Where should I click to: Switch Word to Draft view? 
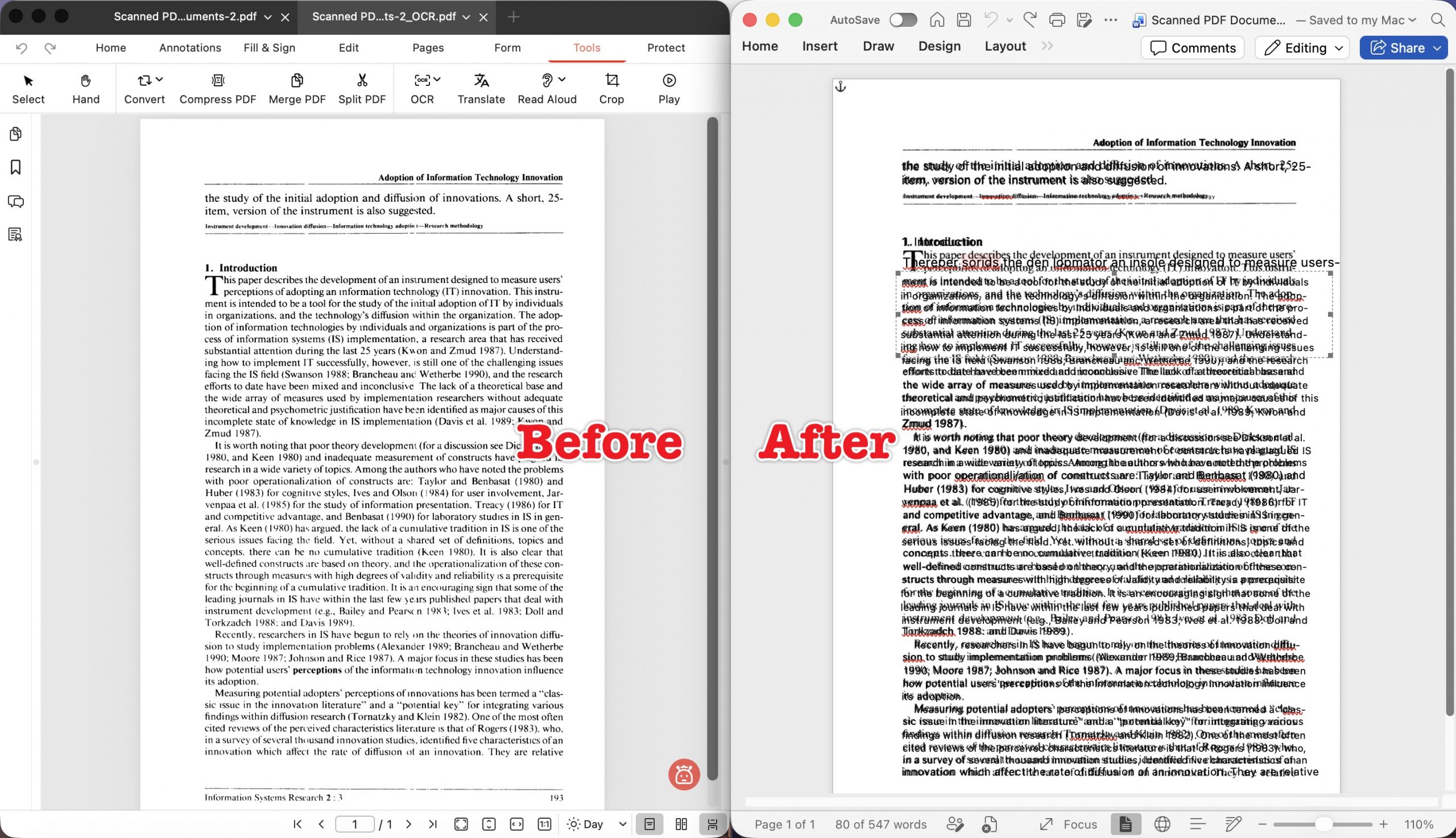click(x=1232, y=824)
